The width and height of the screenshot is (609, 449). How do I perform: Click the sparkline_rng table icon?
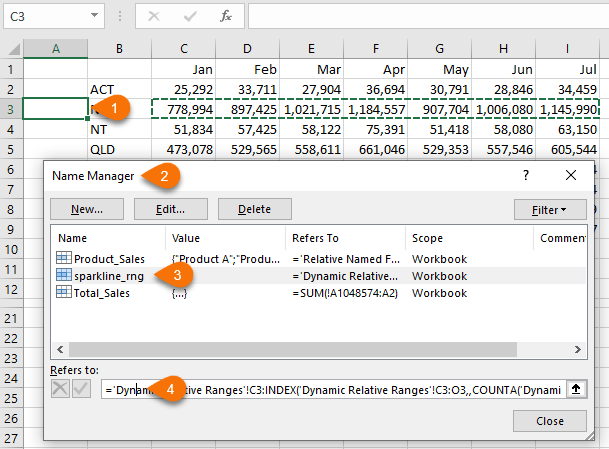point(64,275)
